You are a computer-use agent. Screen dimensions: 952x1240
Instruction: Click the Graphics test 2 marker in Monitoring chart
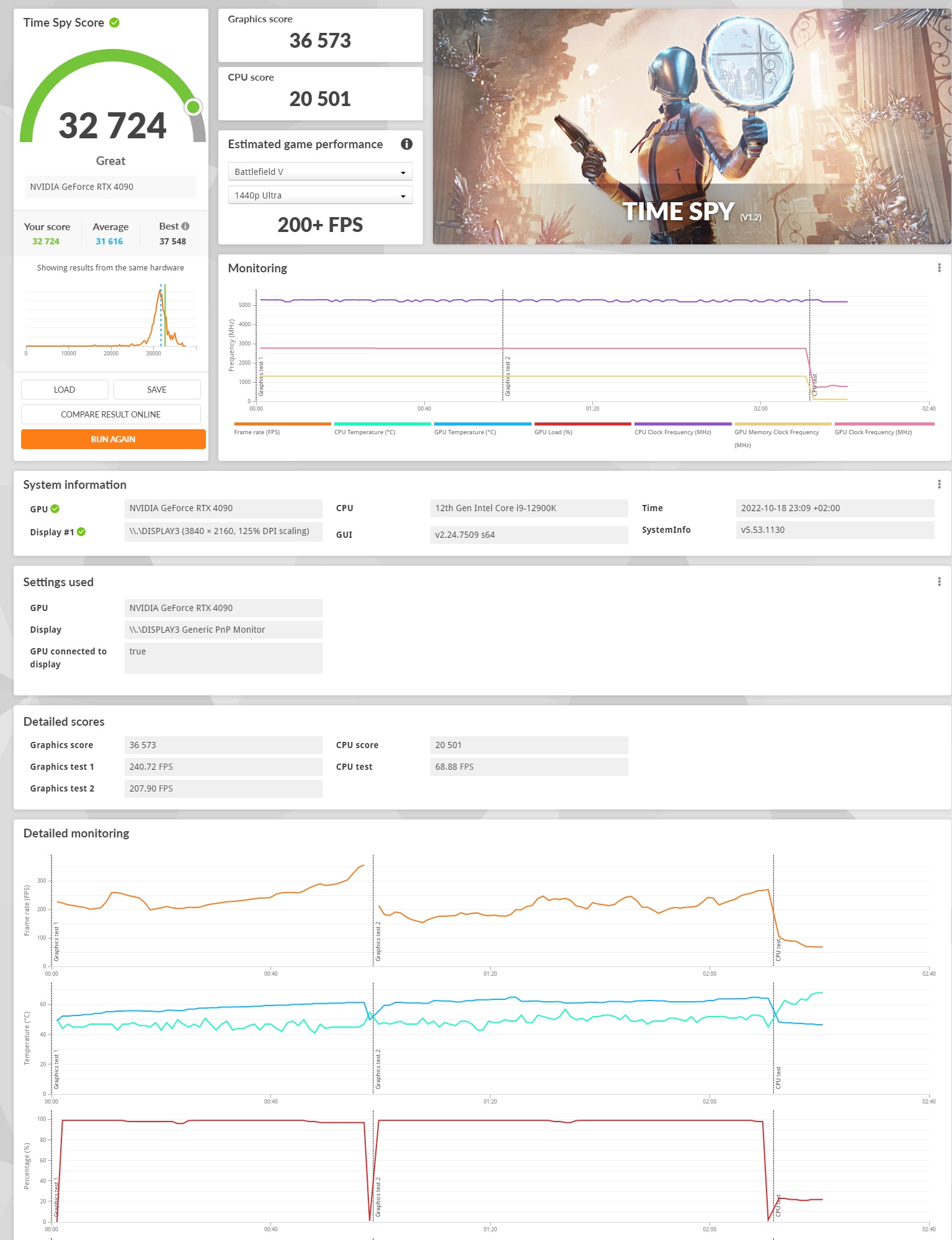coord(507,376)
